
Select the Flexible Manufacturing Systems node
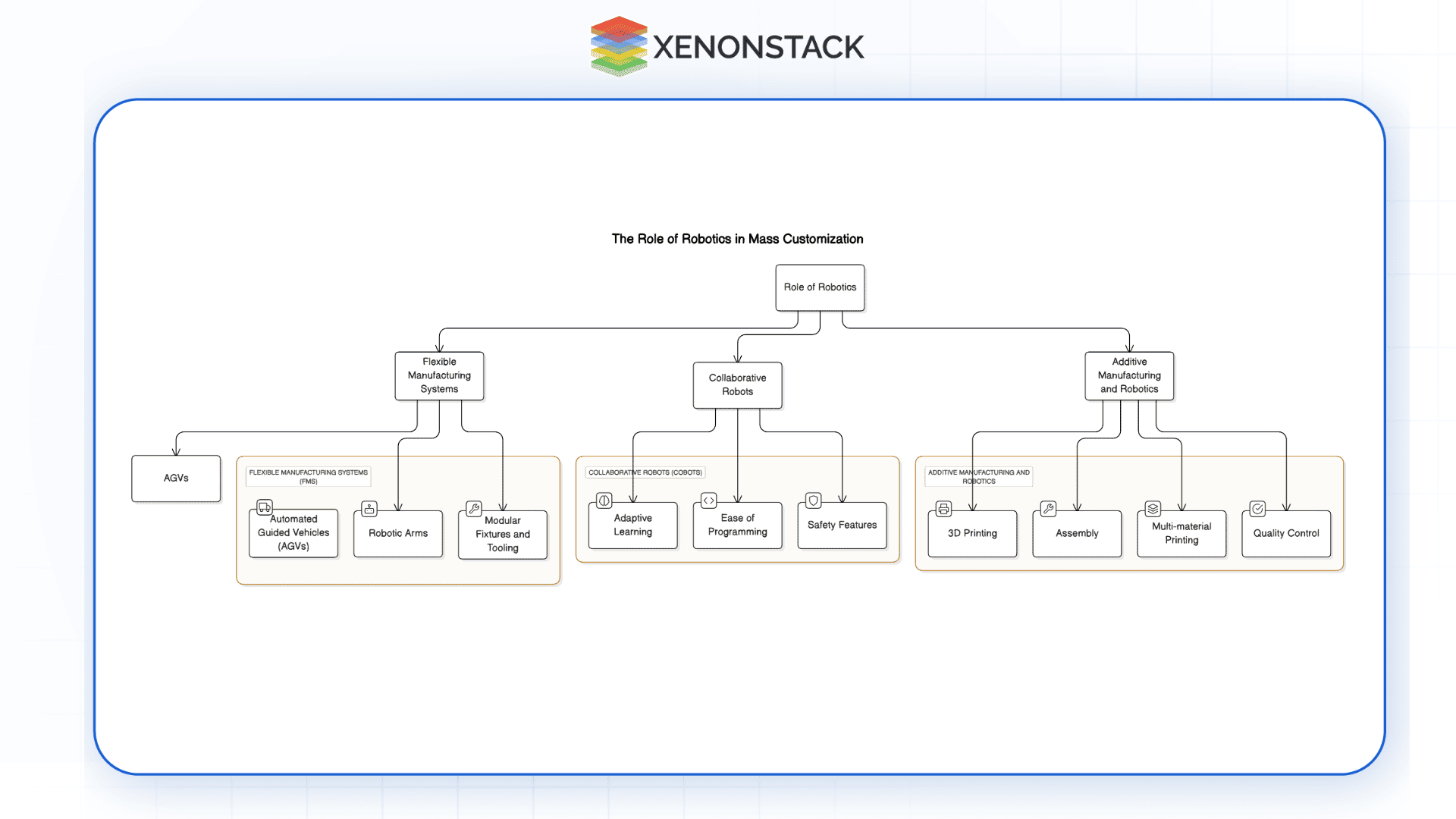pos(439,375)
